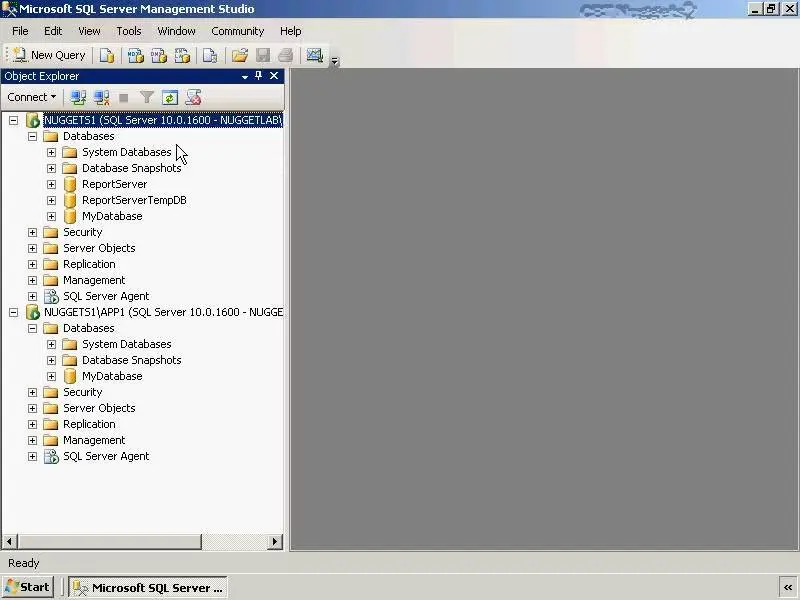This screenshot has width=800, height=600.
Task: Click first server's MyDatabase cylinder icon
Action: [x=70, y=216]
